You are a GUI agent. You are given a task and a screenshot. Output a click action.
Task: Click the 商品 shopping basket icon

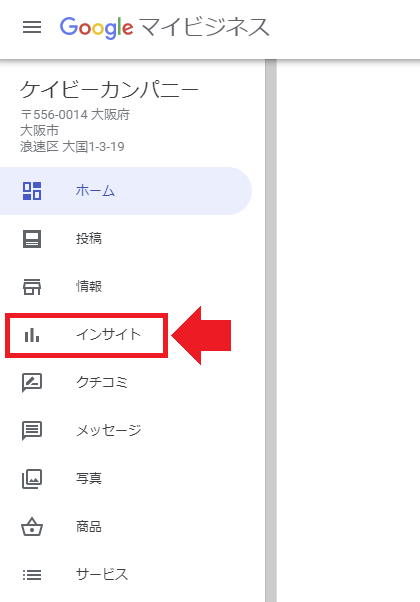[32, 526]
